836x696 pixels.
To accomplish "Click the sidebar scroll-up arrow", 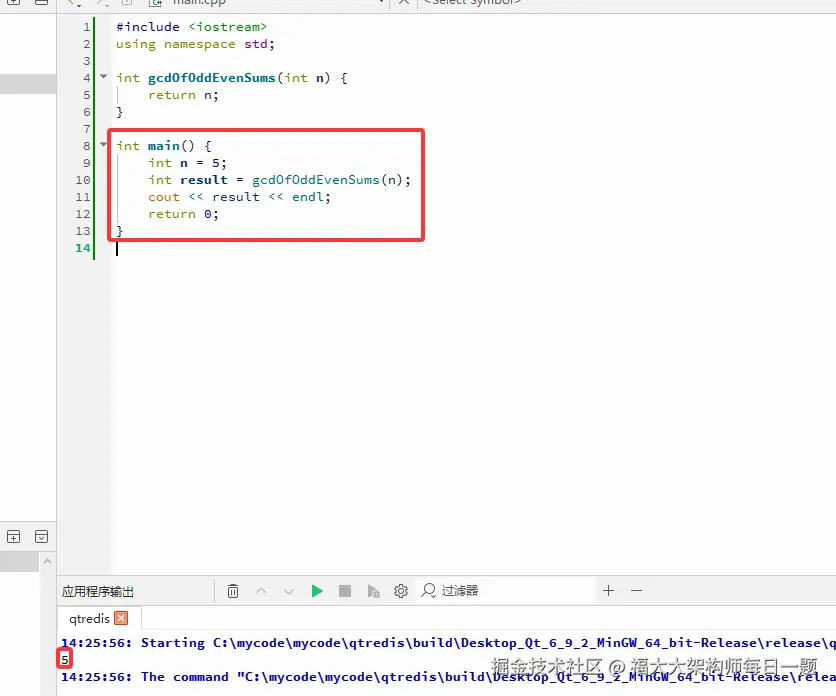I will 47,561.
